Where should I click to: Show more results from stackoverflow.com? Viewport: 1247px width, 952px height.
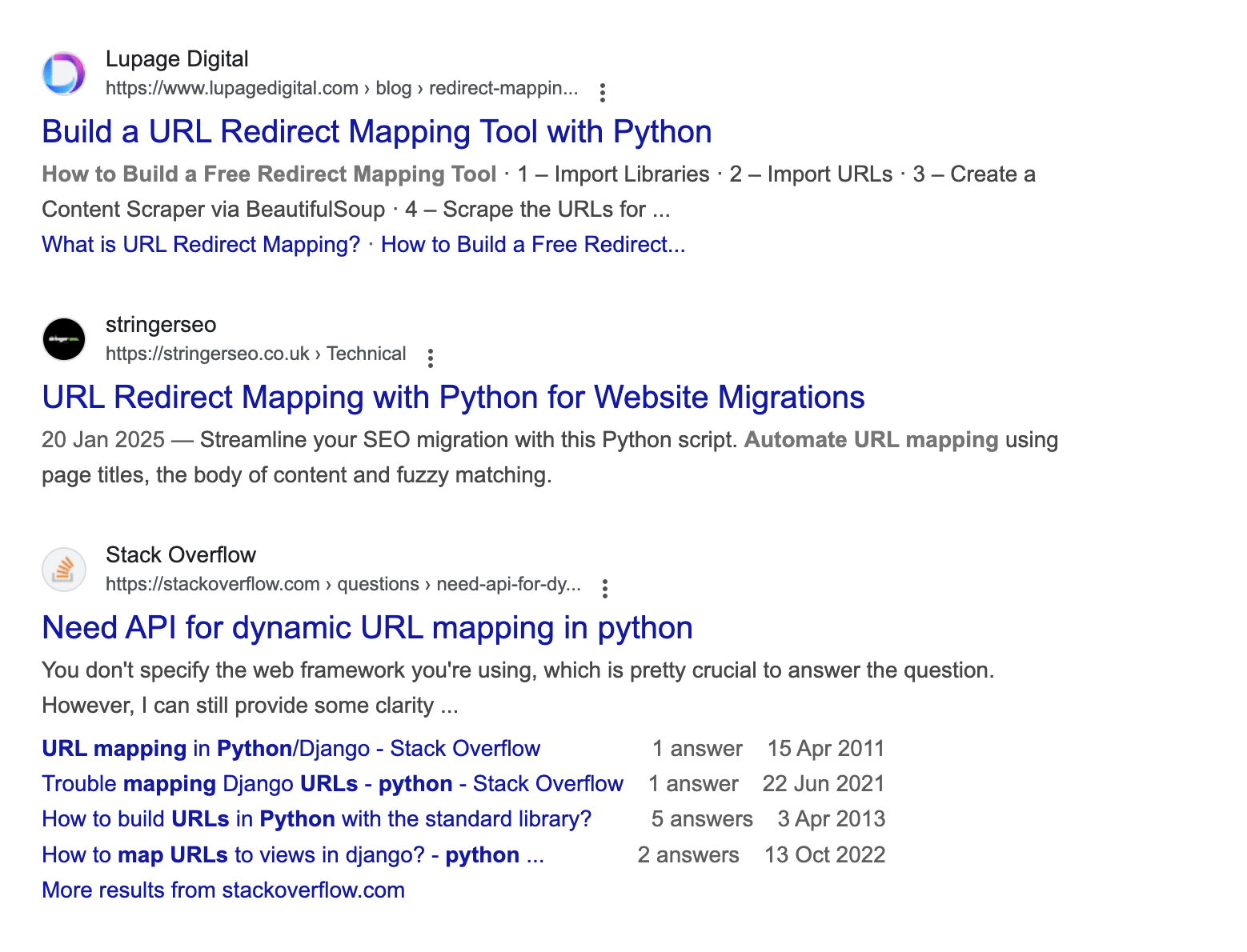coord(223,890)
